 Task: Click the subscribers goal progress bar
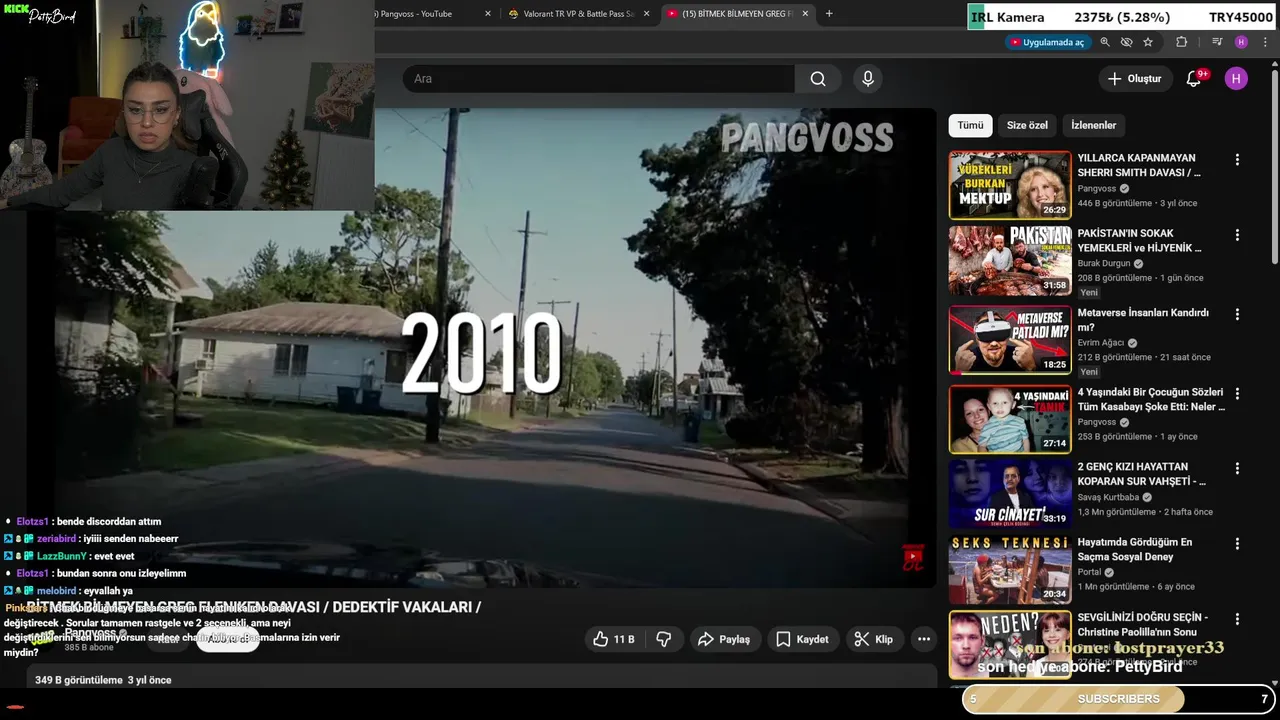[x=1119, y=699]
